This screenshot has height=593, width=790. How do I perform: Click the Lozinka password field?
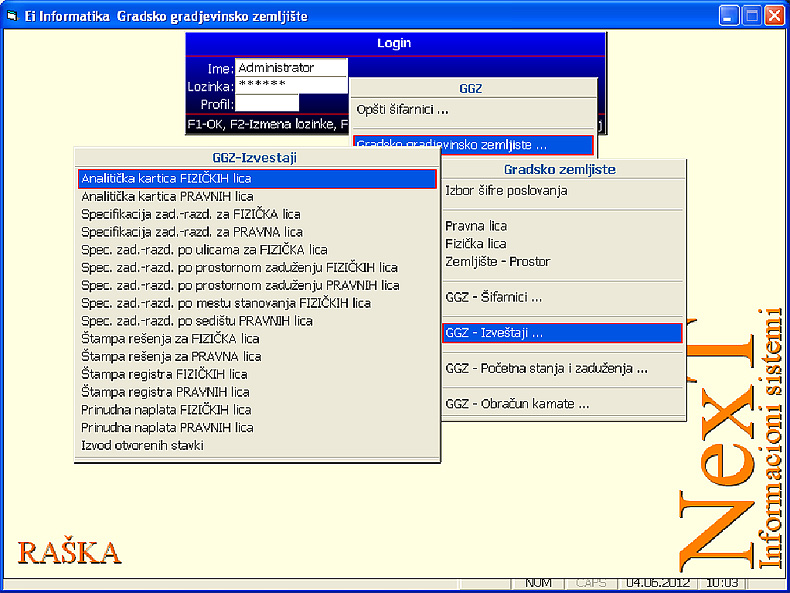(290, 85)
